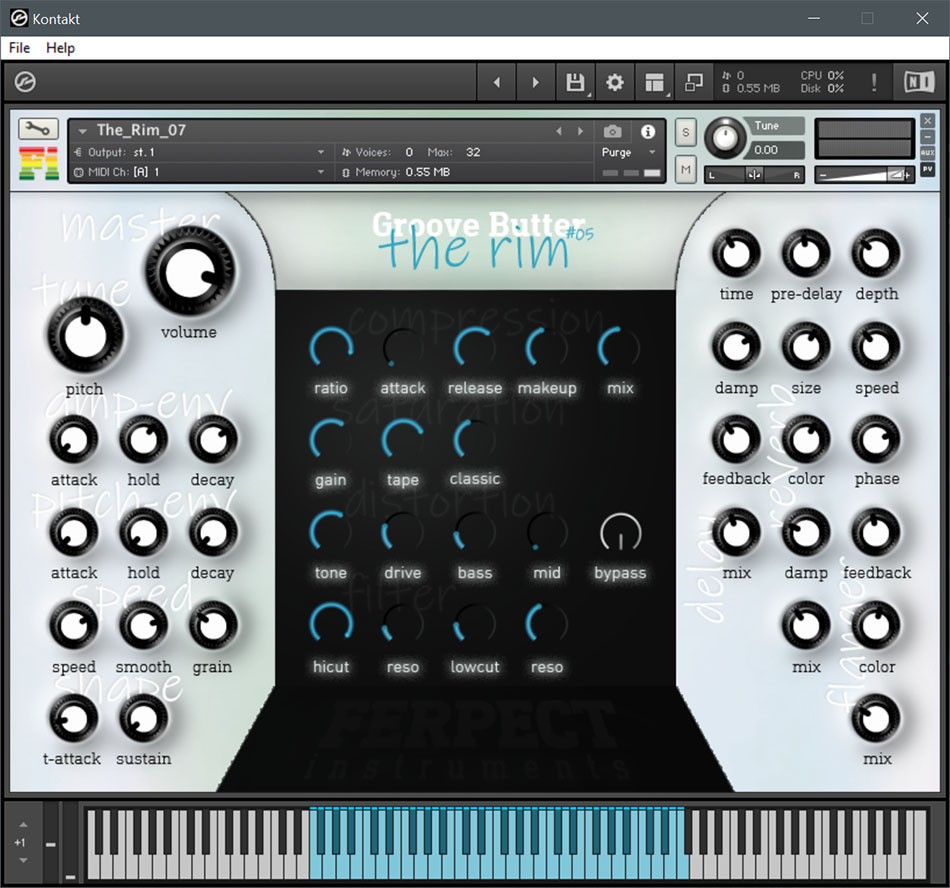Viewport: 950px width, 888px height.
Task: Click the t-attack knob
Action: pyautogui.click(x=74, y=719)
